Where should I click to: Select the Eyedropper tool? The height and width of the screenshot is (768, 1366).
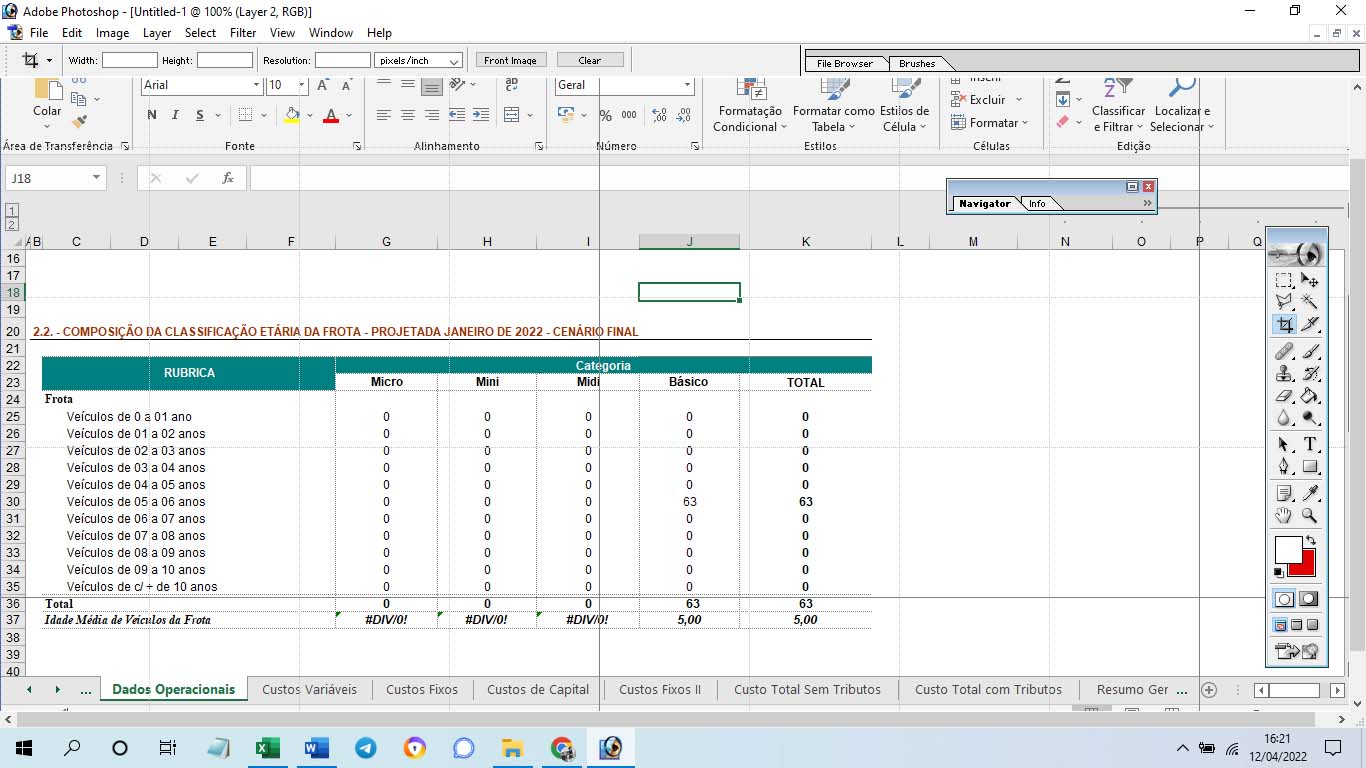click(1309, 493)
